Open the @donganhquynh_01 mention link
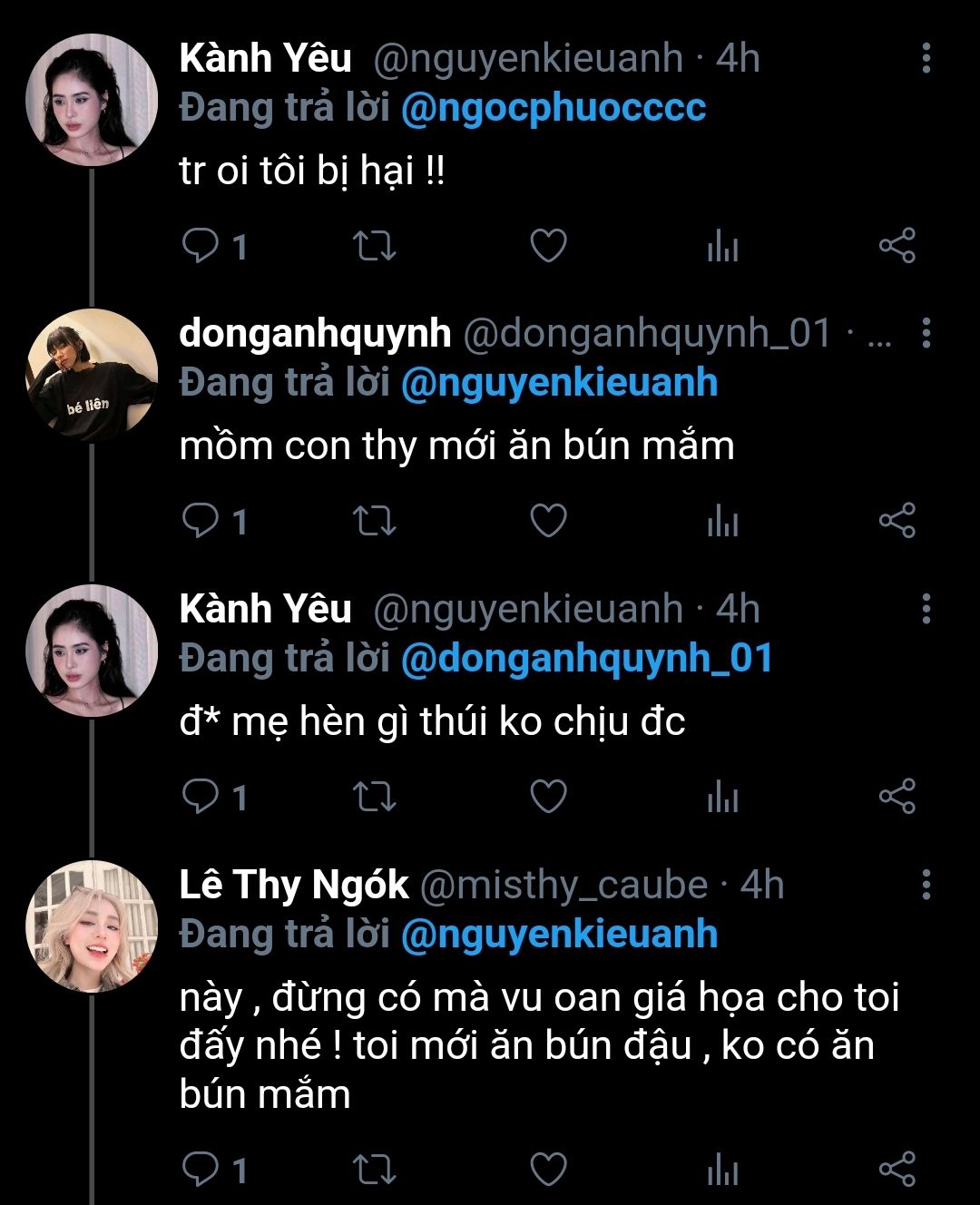The height and width of the screenshot is (1205, 980). point(586,659)
